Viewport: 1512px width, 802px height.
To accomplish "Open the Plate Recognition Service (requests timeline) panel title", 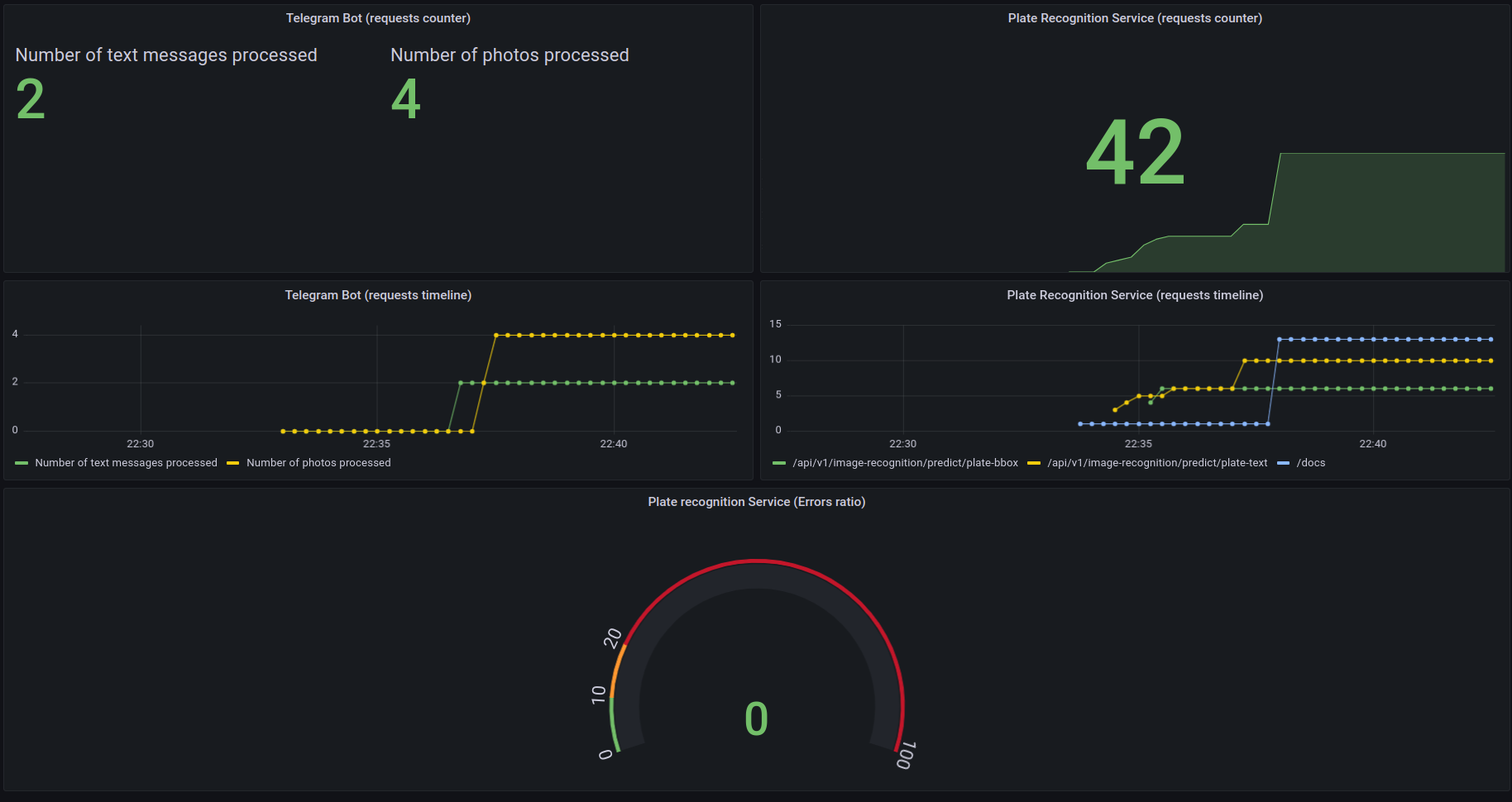I will tap(1135, 295).
